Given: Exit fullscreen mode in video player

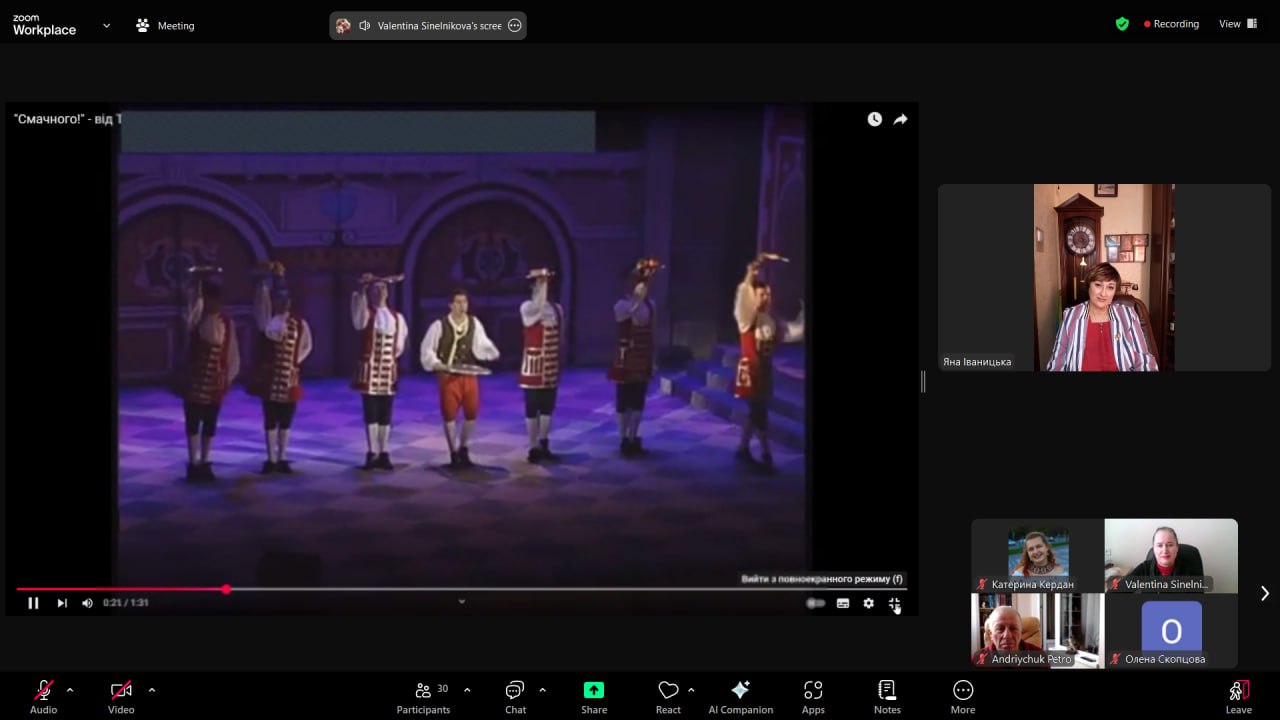Looking at the screenshot, I should tap(894, 603).
